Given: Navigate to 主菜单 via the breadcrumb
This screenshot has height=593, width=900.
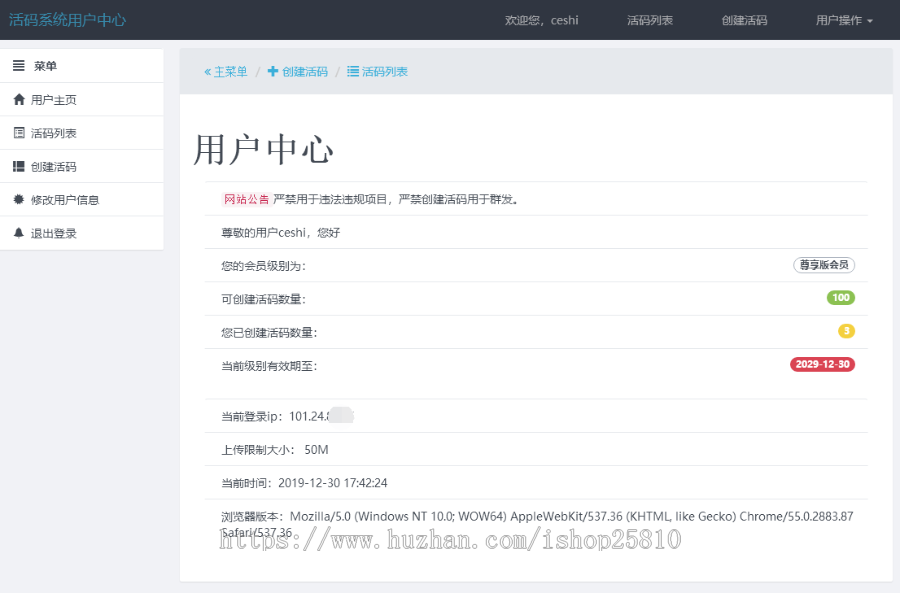Looking at the screenshot, I should [226, 71].
